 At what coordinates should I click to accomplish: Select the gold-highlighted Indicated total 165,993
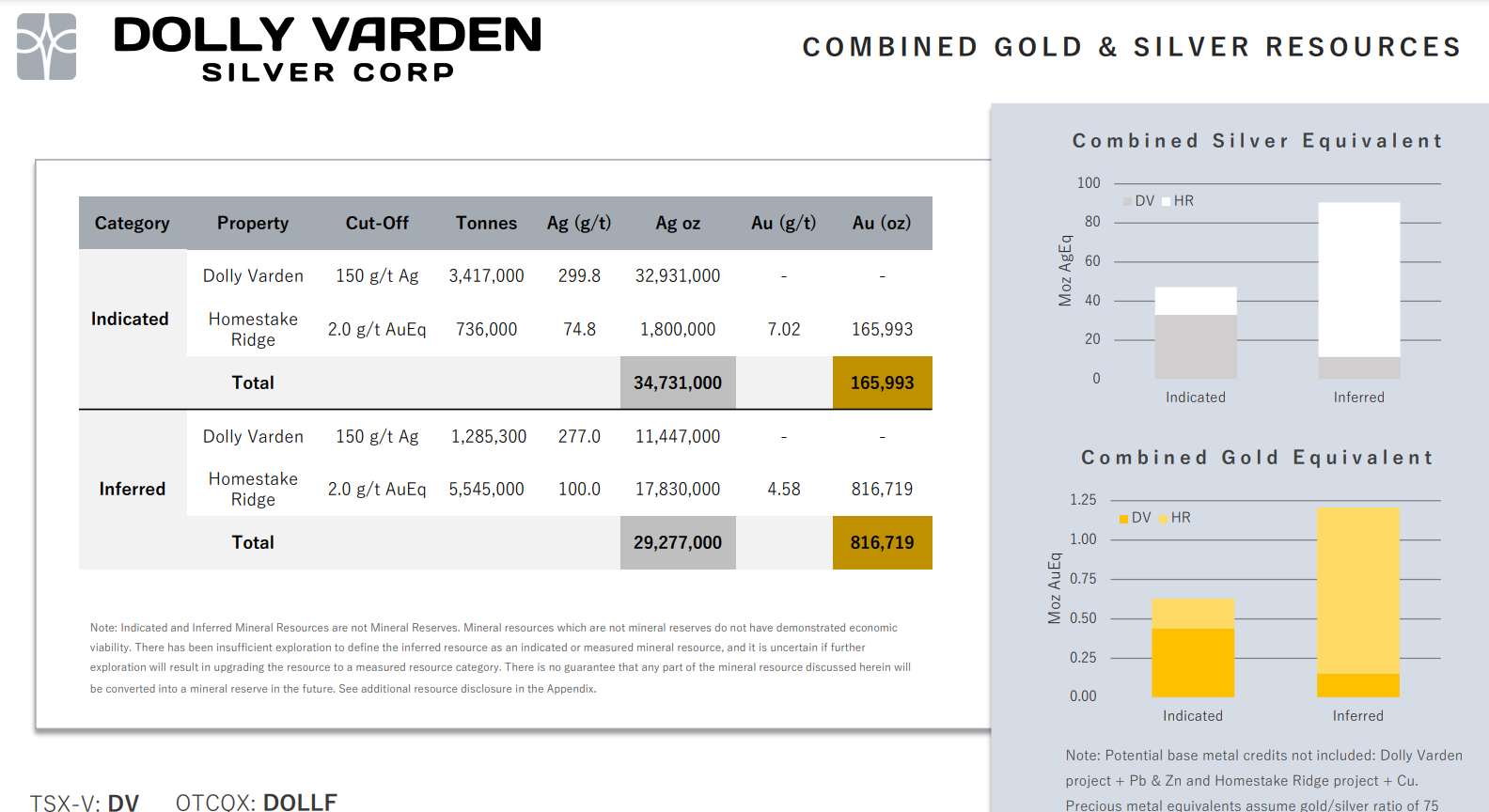[x=882, y=383]
